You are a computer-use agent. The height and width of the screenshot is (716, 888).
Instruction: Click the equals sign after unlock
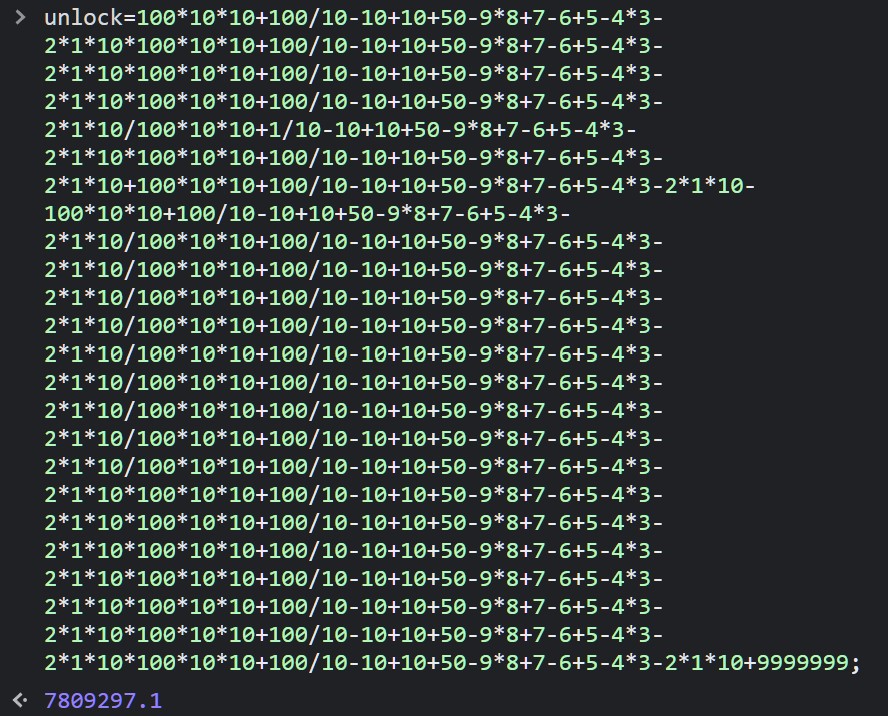pyautogui.click(x=130, y=18)
